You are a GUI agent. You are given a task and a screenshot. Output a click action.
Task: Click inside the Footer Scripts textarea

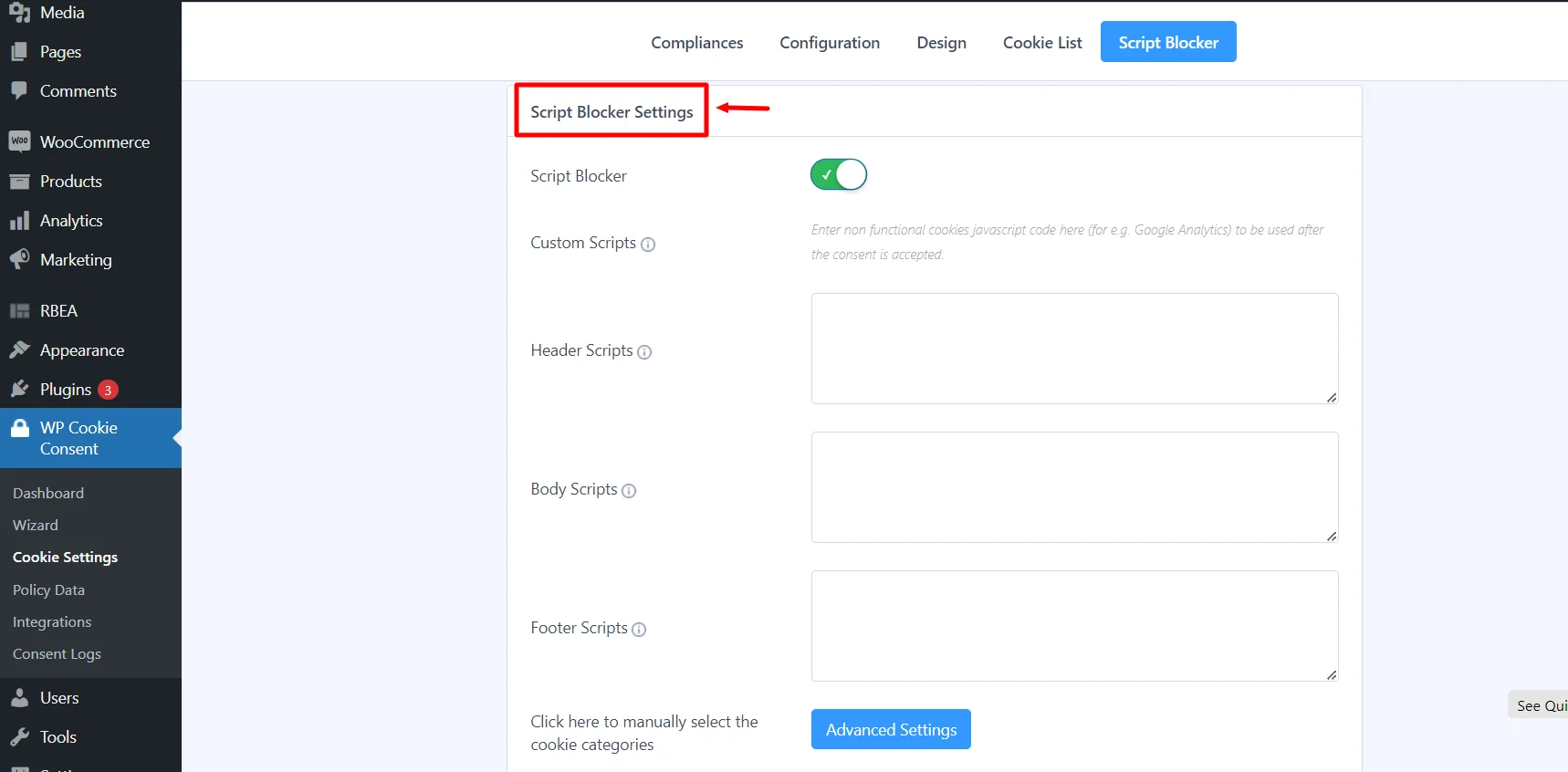(x=1074, y=626)
